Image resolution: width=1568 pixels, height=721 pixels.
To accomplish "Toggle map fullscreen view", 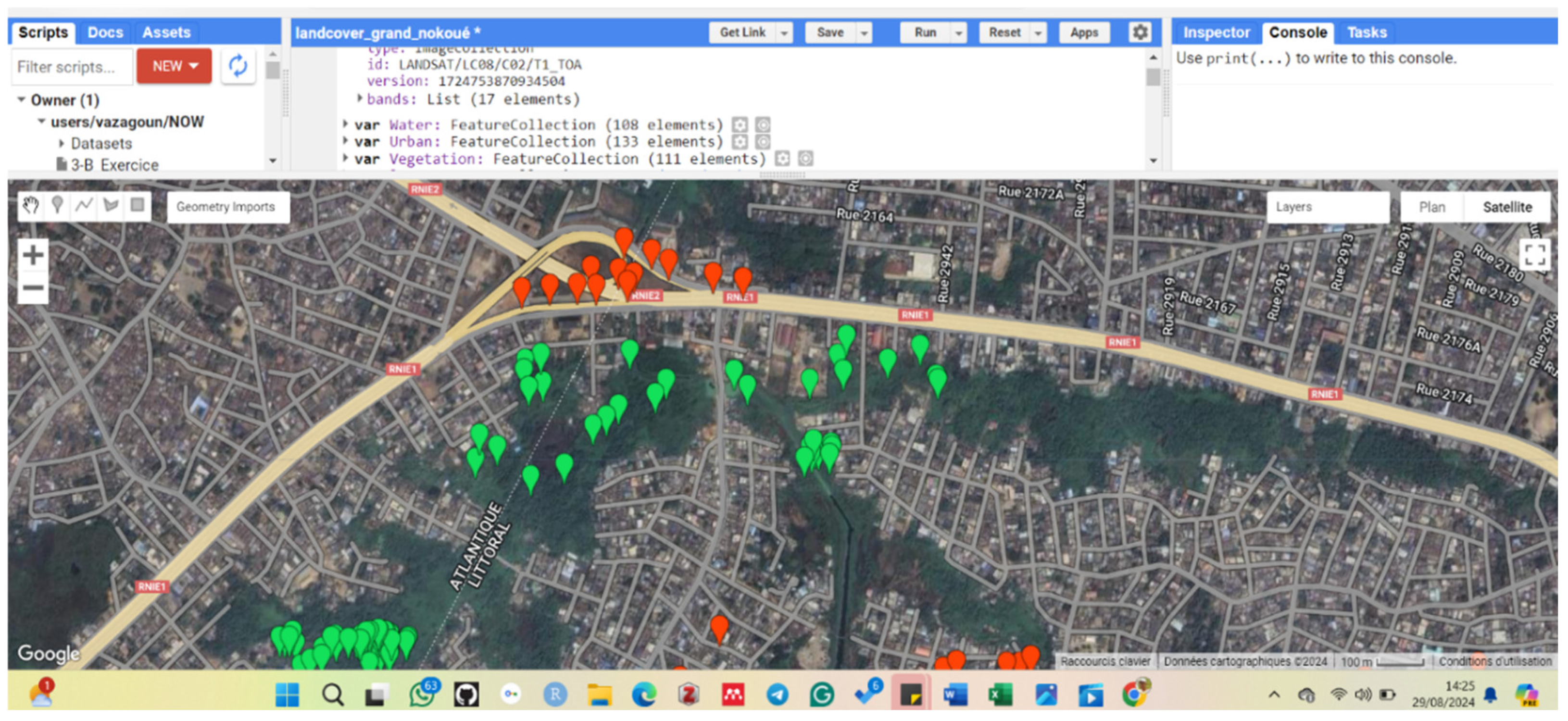I will coord(1533,254).
